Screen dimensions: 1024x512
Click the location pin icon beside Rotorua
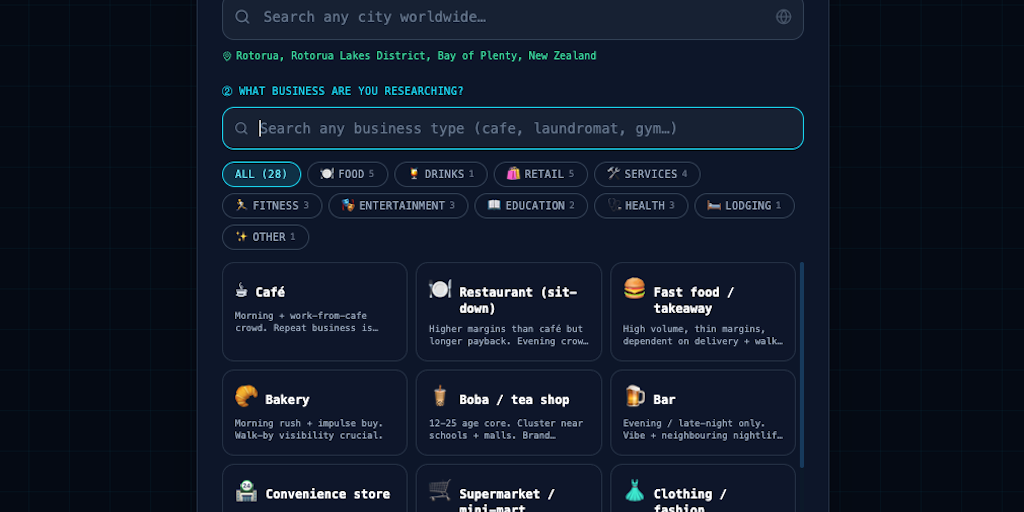pos(227,56)
